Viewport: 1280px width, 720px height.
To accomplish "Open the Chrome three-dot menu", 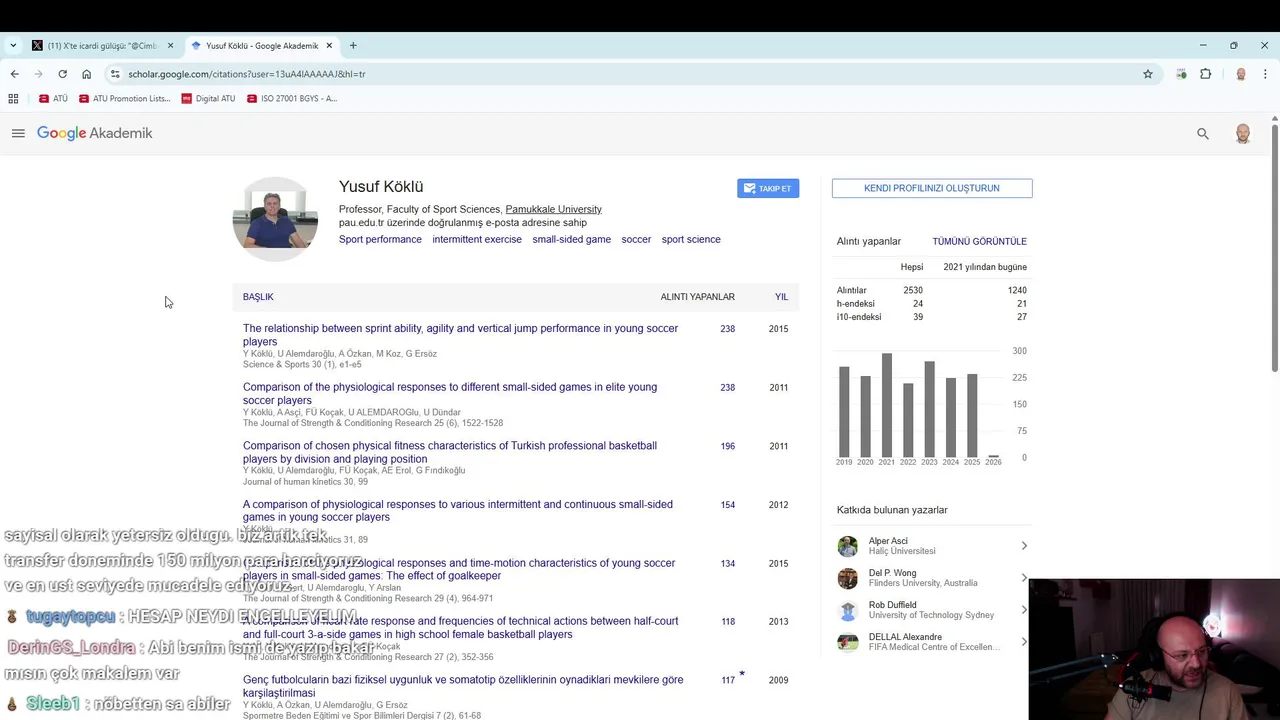I will click(x=1265, y=74).
